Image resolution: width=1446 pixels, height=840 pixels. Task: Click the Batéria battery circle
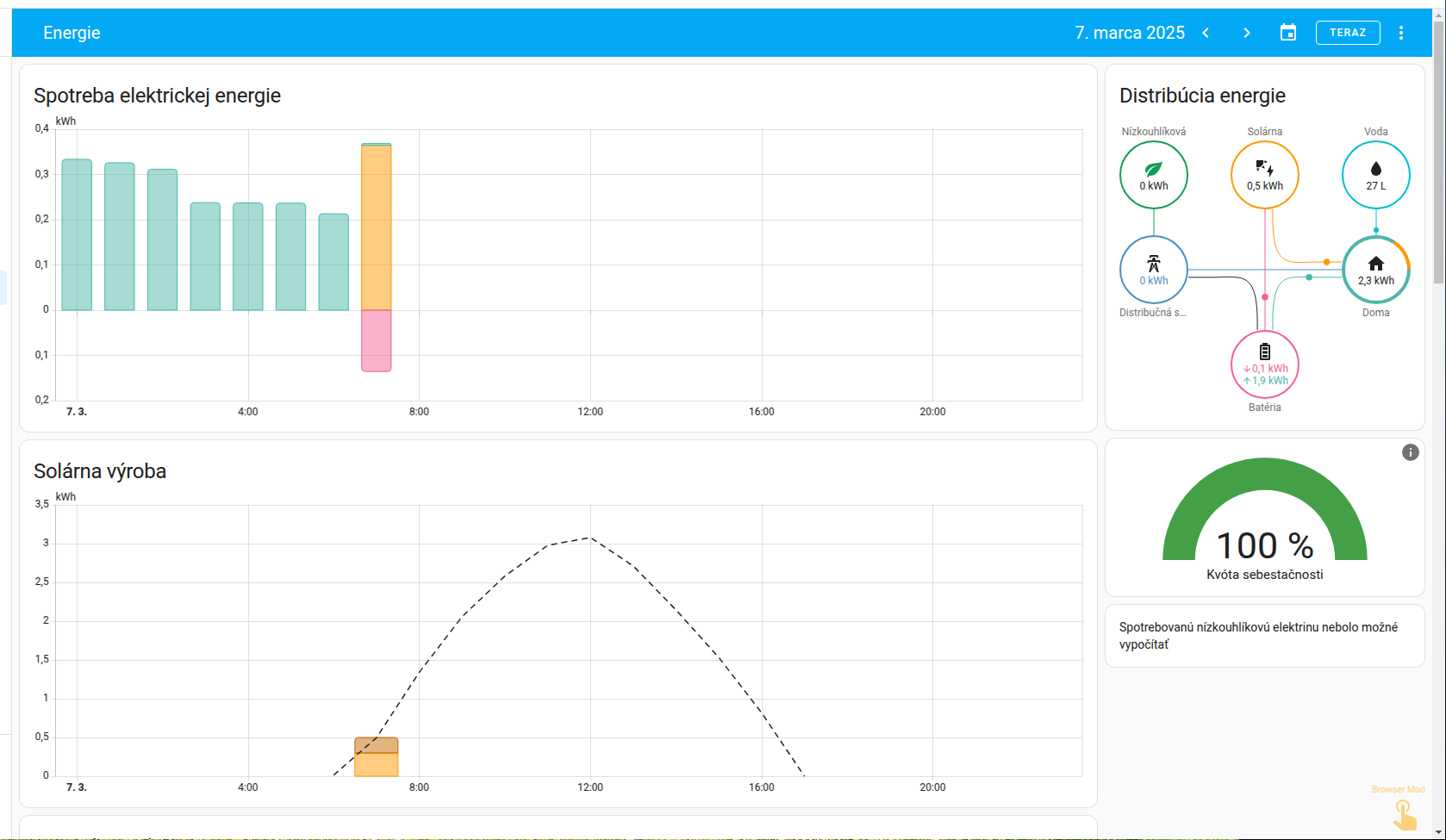tap(1264, 364)
